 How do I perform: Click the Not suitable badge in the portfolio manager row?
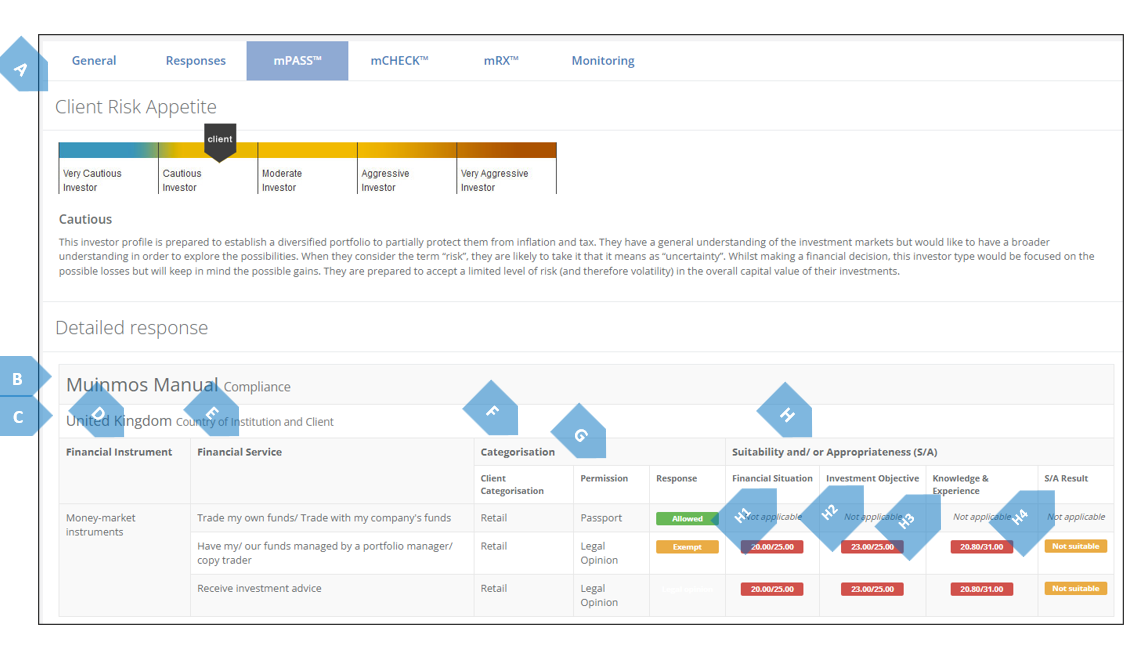click(1075, 547)
